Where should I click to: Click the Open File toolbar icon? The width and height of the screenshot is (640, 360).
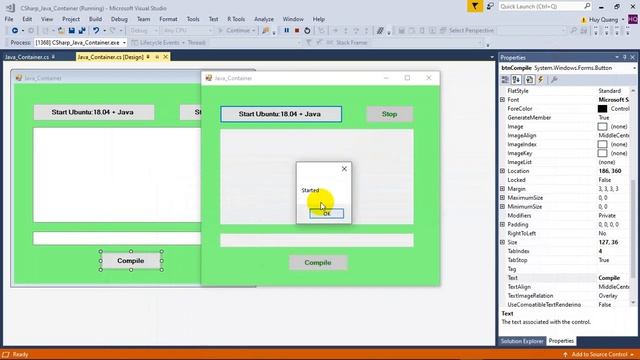coord(61,31)
